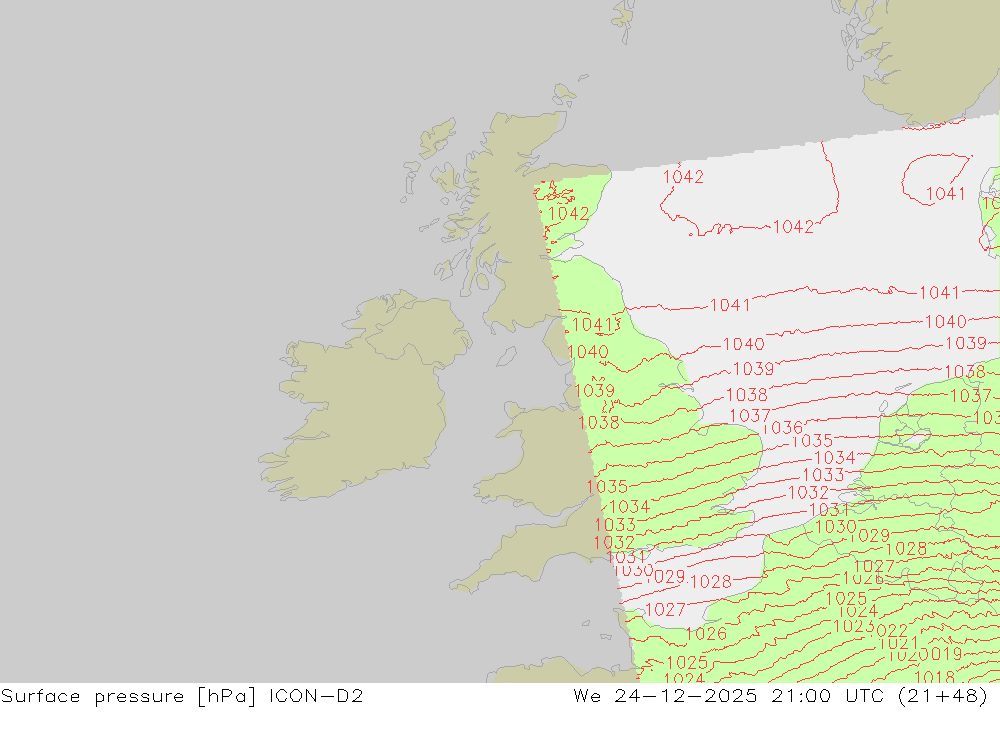1000x733 pixels.
Task: Click the "Surface pressure [hPa]" caption text
Action: point(129,696)
